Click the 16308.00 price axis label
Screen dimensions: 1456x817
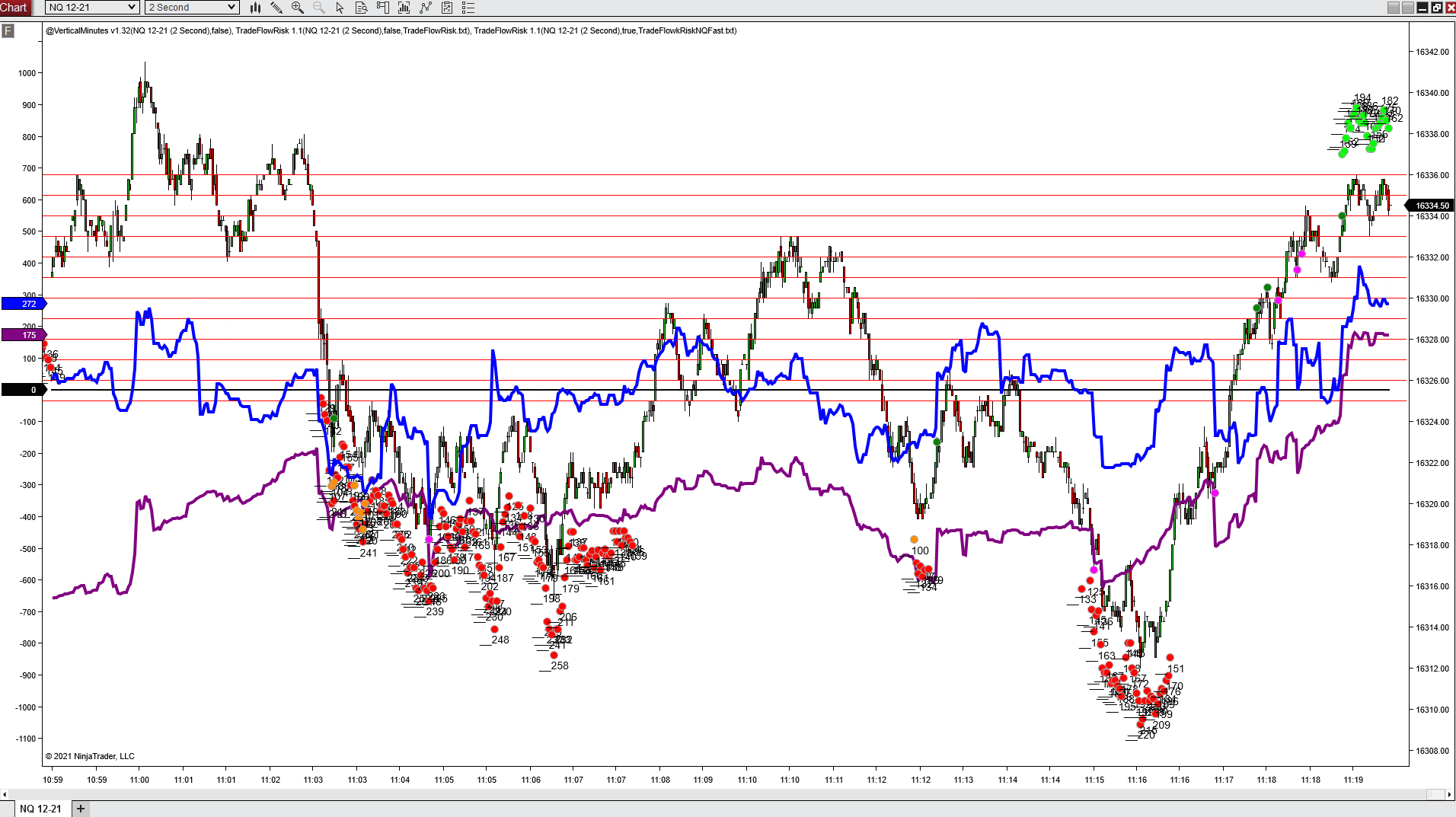[1432, 751]
